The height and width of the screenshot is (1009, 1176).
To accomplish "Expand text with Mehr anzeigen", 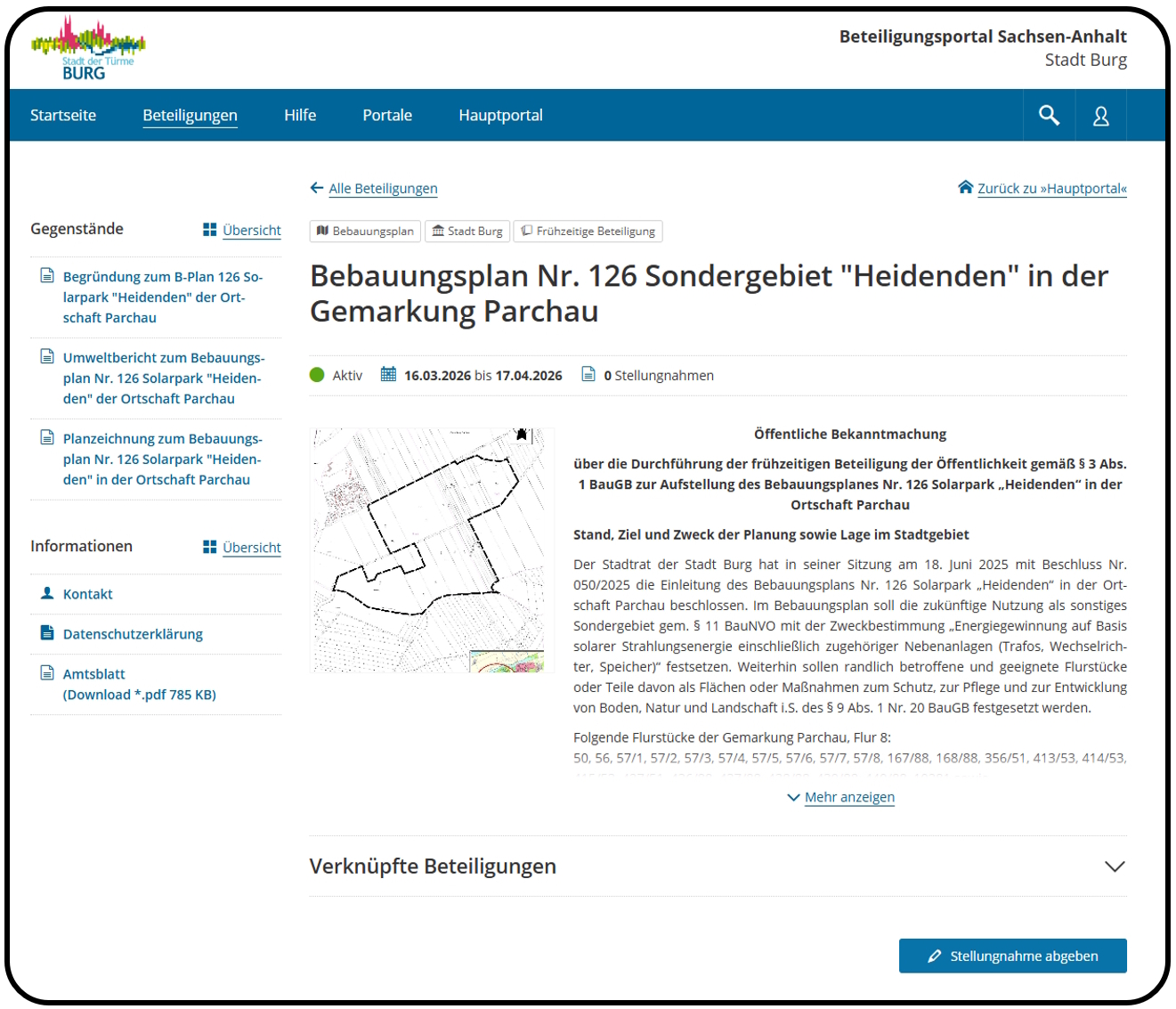I will coord(848,797).
